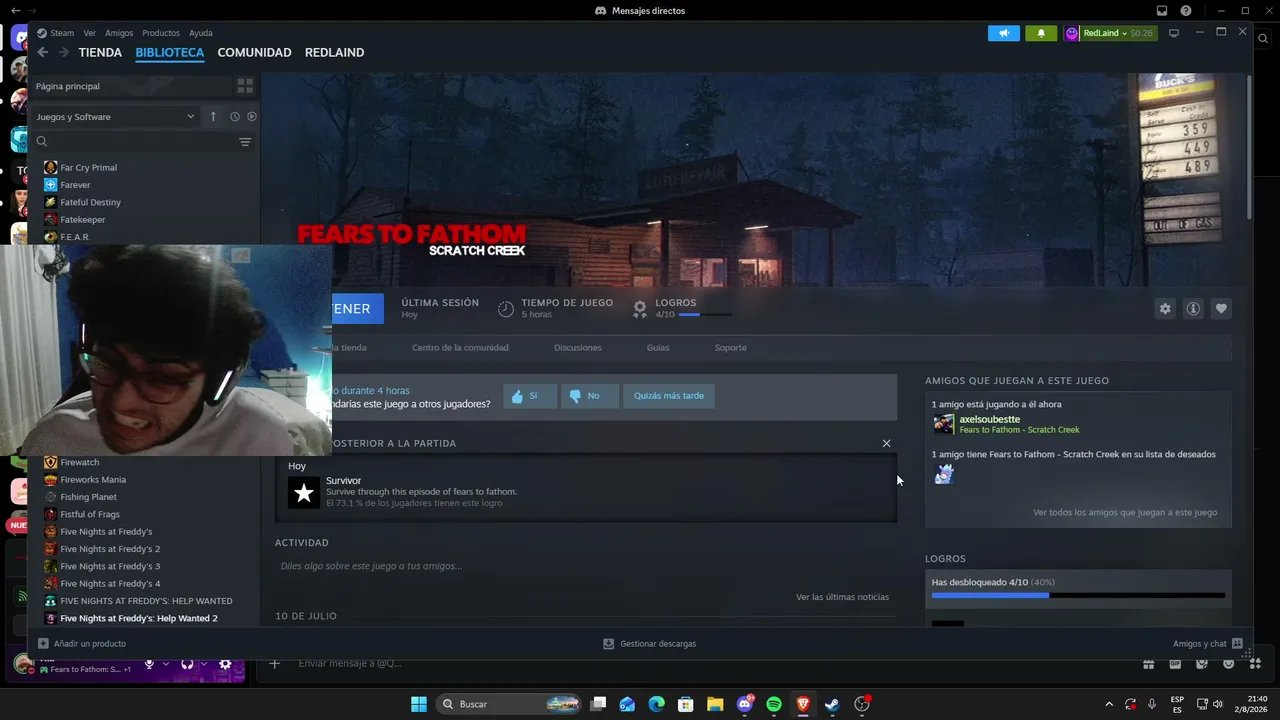Screen dimensions: 1280x720
Task: Open axelsoubestte friend avatar
Action: pos(944,424)
